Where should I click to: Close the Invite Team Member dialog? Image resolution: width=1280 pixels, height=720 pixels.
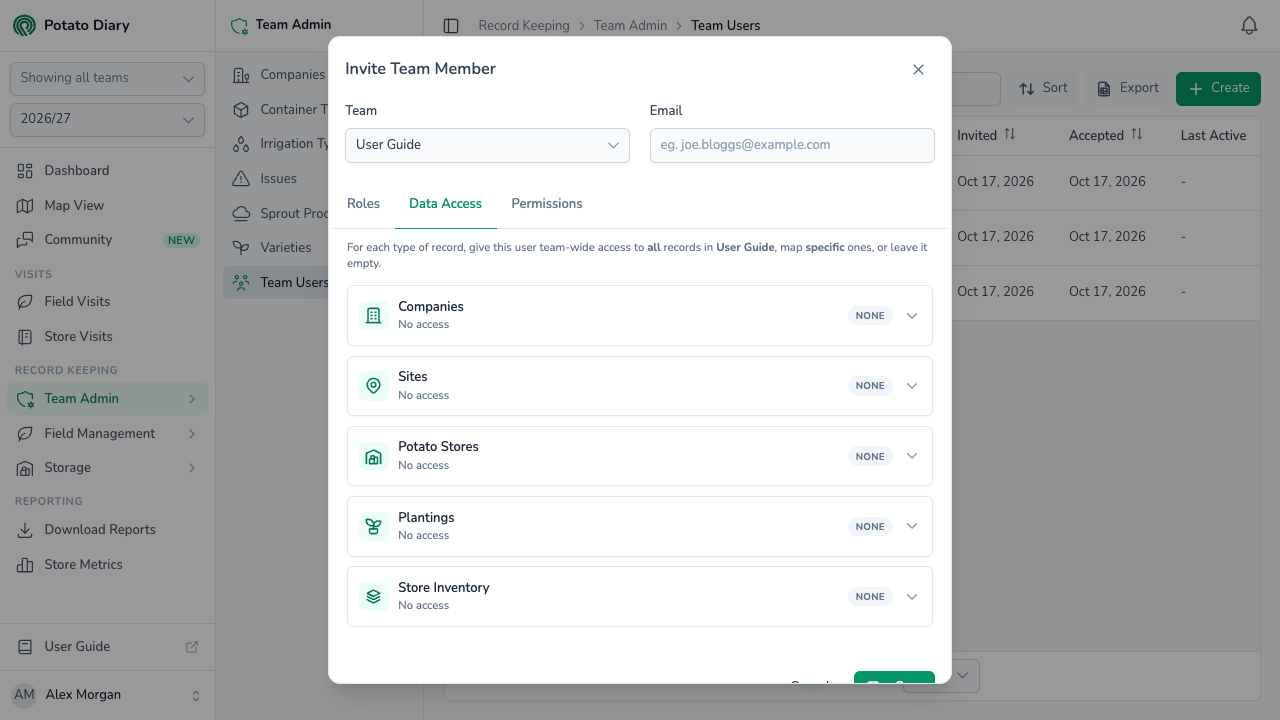tap(918, 70)
